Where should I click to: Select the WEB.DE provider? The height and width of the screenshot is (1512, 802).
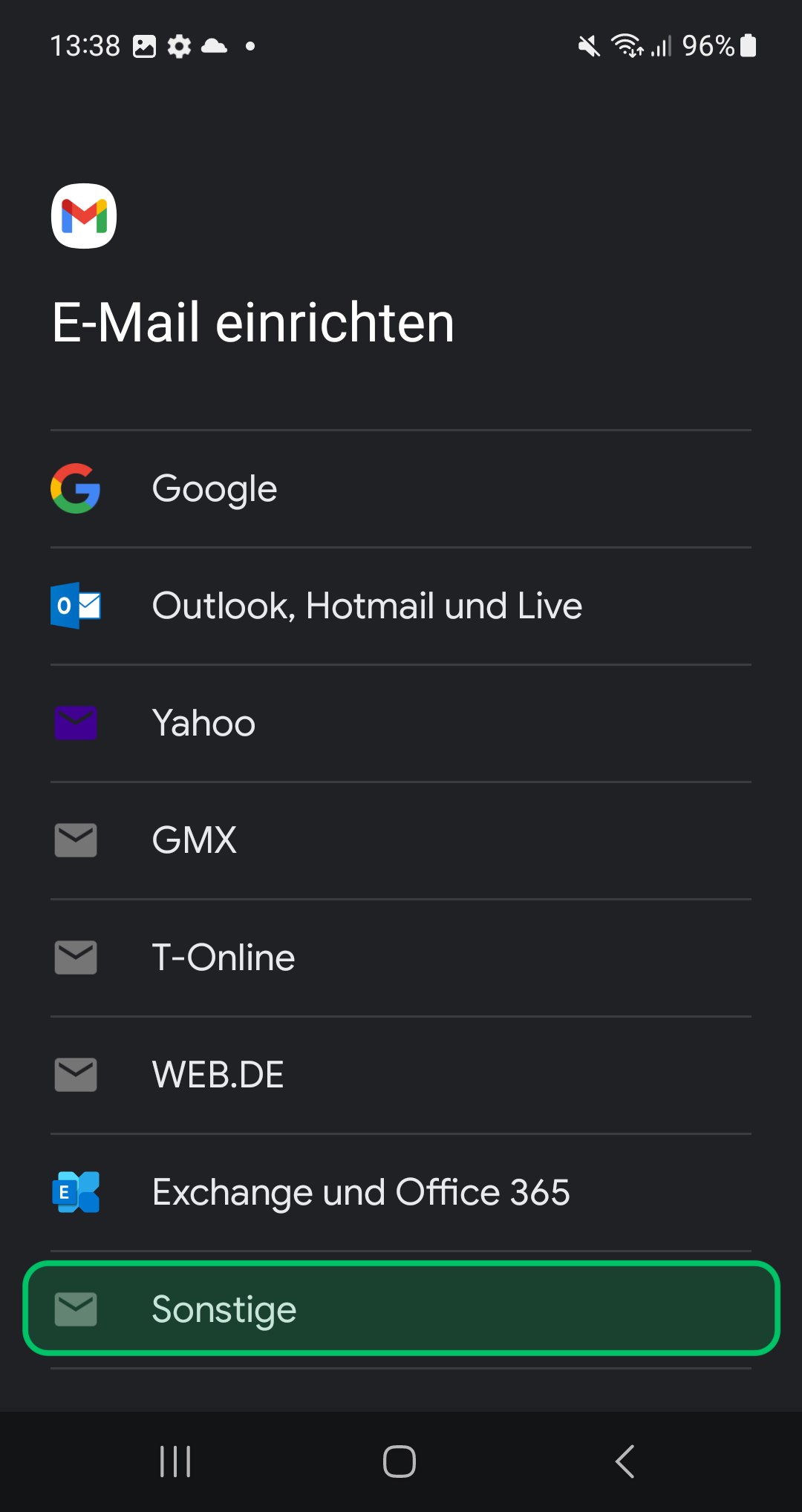[401, 1075]
